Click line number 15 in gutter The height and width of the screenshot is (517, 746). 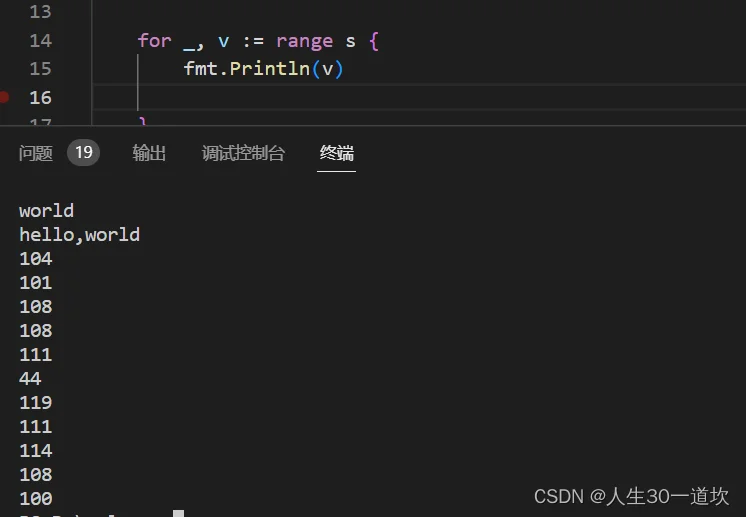(40, 69)
